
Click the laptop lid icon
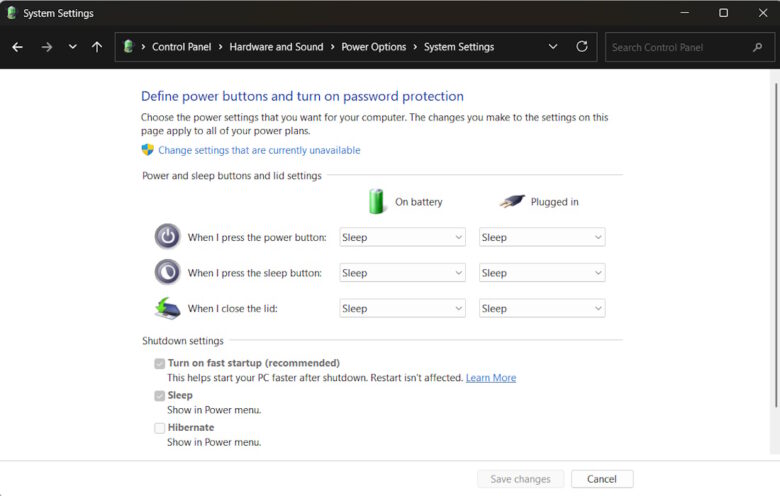(x=168, y=308)
